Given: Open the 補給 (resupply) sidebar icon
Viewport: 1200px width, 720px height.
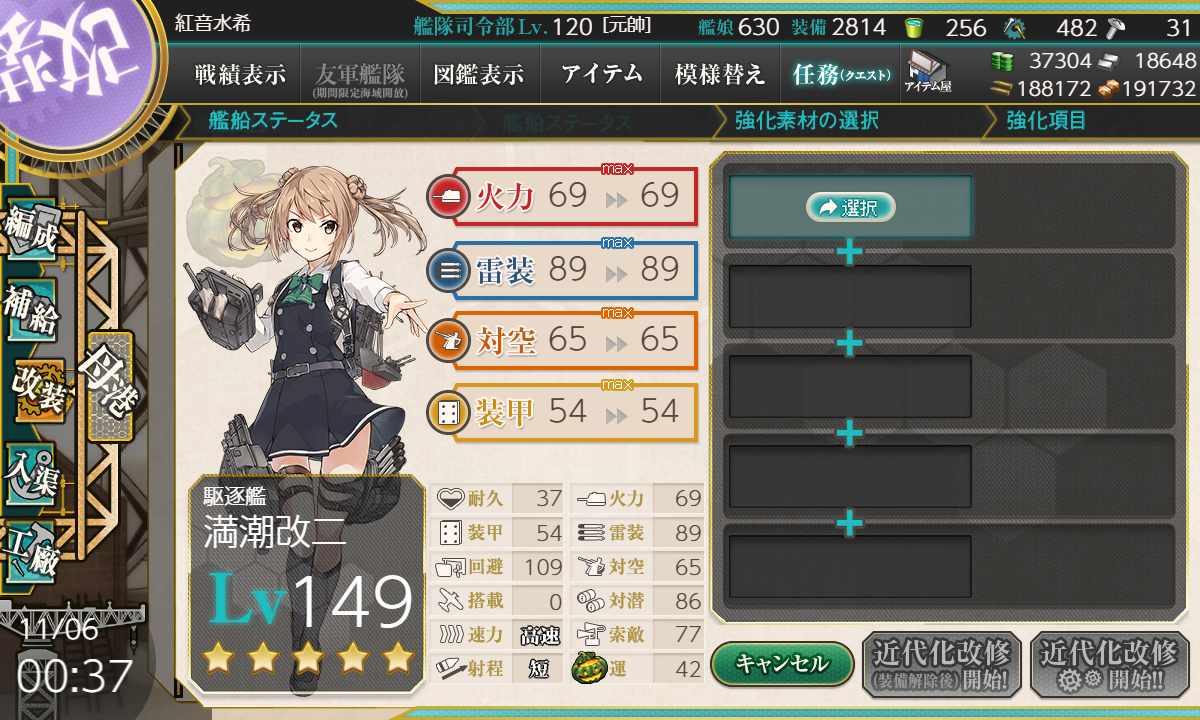Looking at the screenshot, I should point(31,312).
